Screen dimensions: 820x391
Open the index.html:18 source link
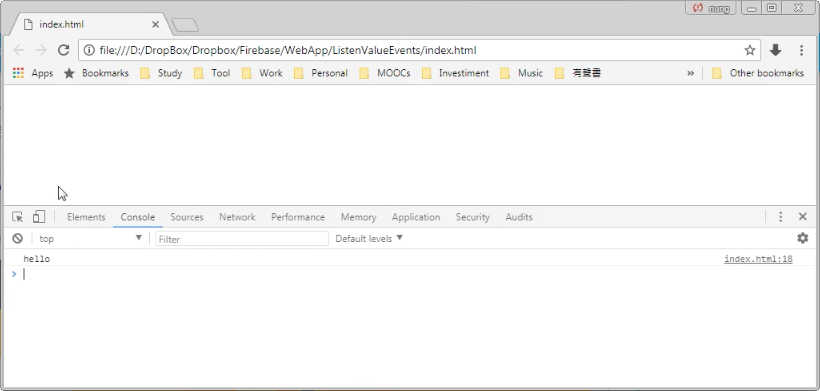(758, 259)
